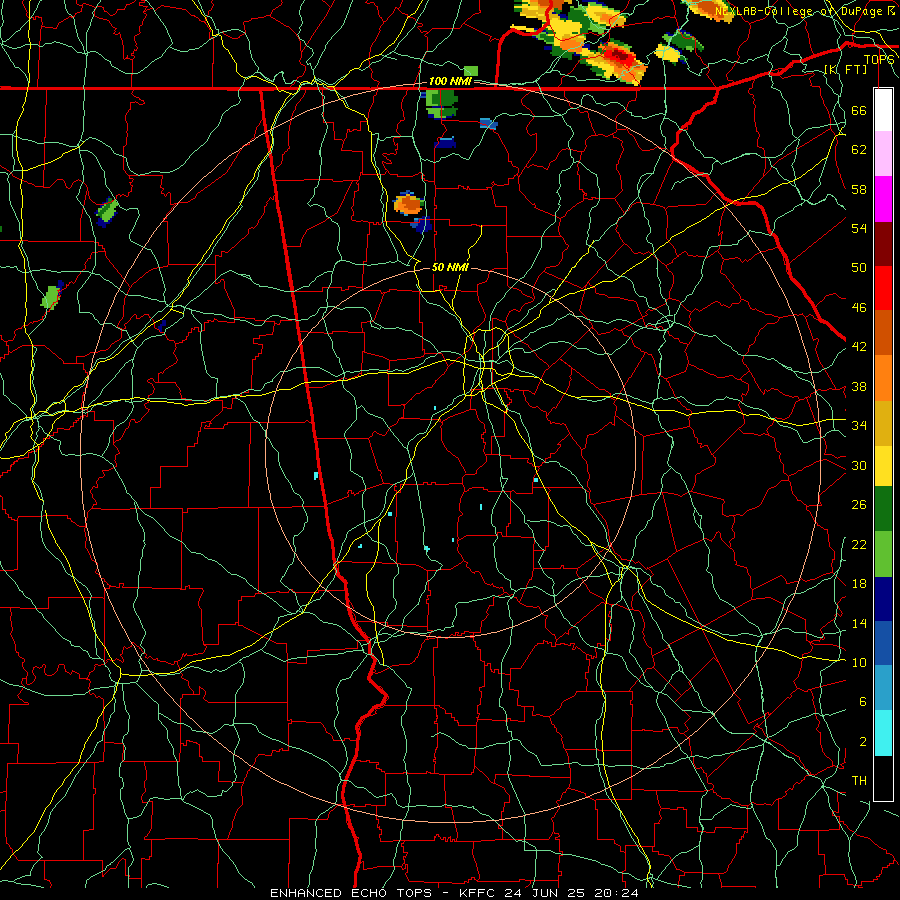Click the cyan legend swatch
Image resolution: width=900 pixels, height=900 pixels.
(x=883, y=733)
